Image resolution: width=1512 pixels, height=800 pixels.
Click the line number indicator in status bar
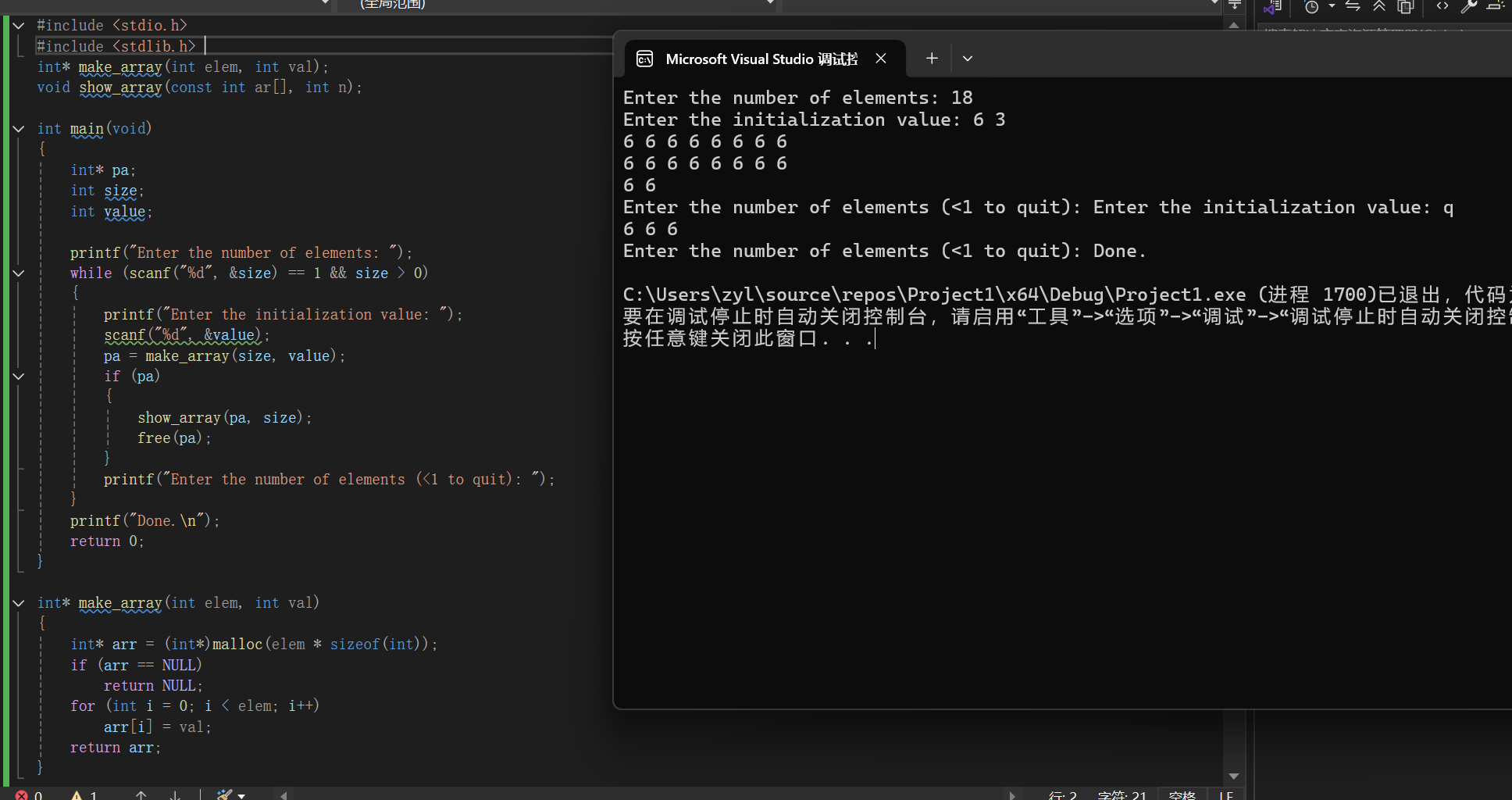[1062, 795]
